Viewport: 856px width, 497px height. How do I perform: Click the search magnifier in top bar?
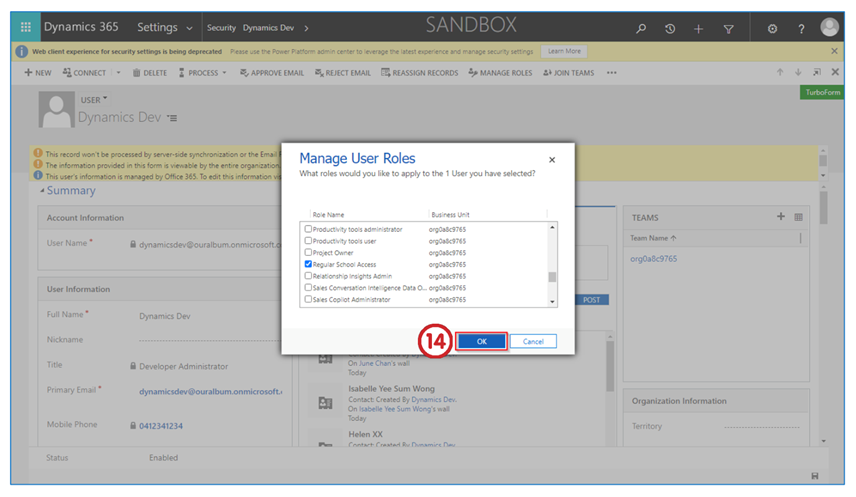click(x=641, y=29)
